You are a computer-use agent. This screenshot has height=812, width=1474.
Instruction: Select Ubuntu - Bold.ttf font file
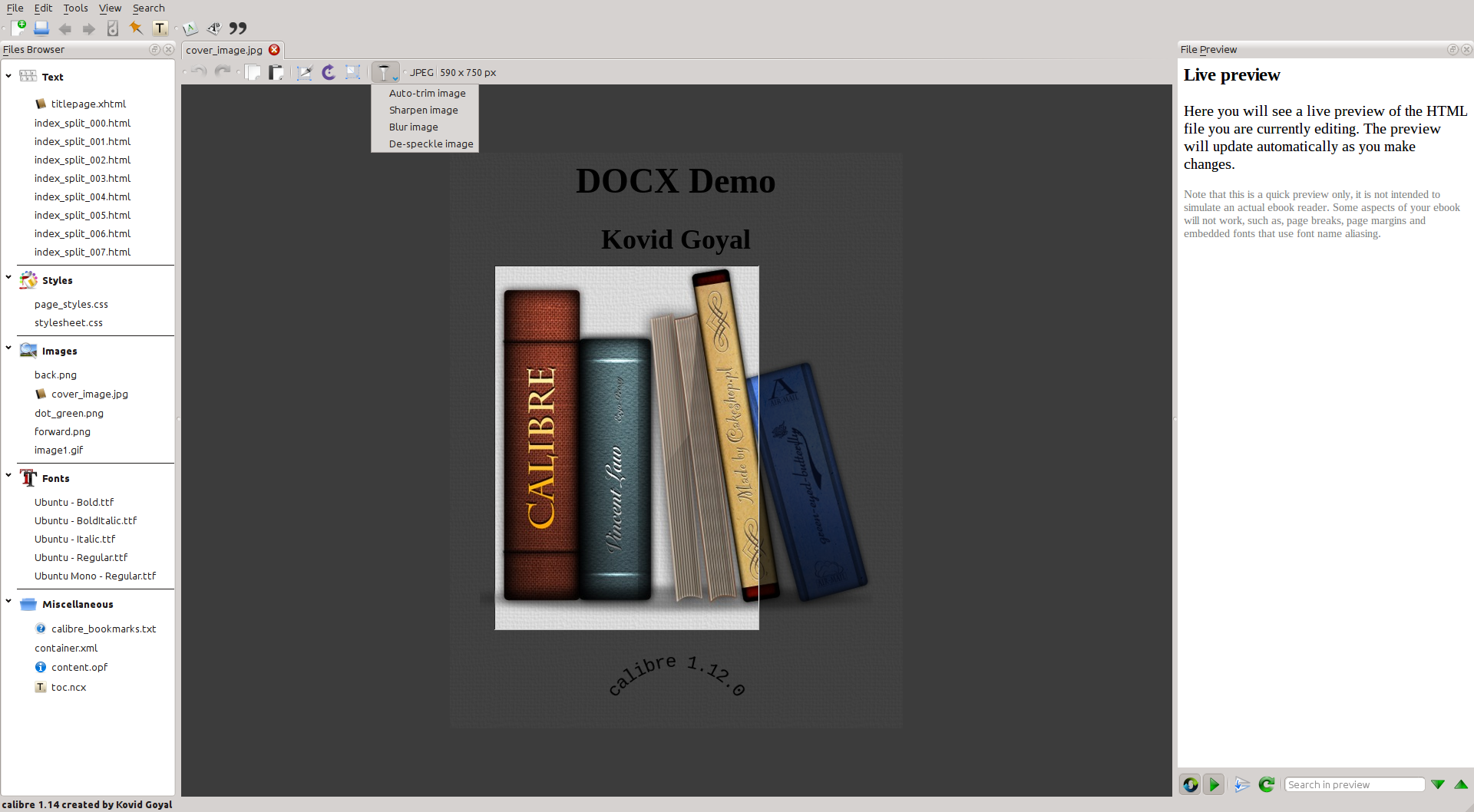pyautogui.click(x=74, y=503)
